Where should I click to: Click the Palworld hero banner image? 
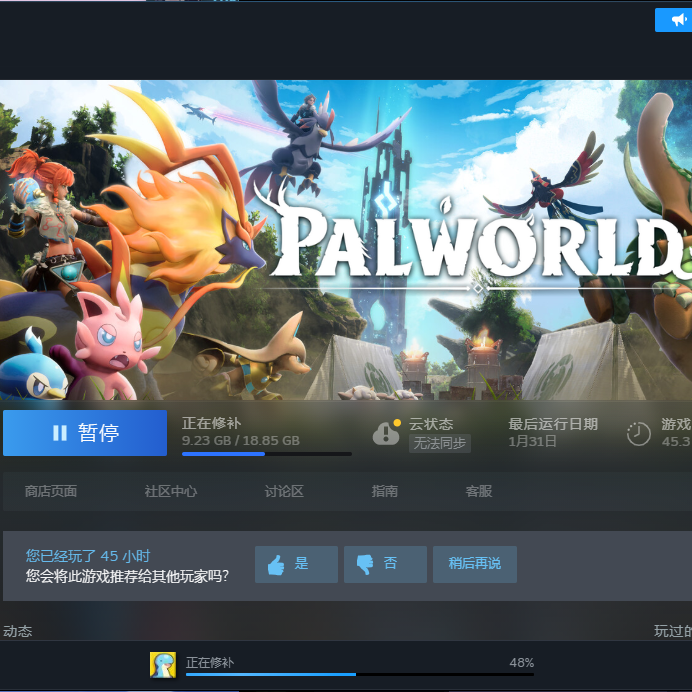(346, 240)
